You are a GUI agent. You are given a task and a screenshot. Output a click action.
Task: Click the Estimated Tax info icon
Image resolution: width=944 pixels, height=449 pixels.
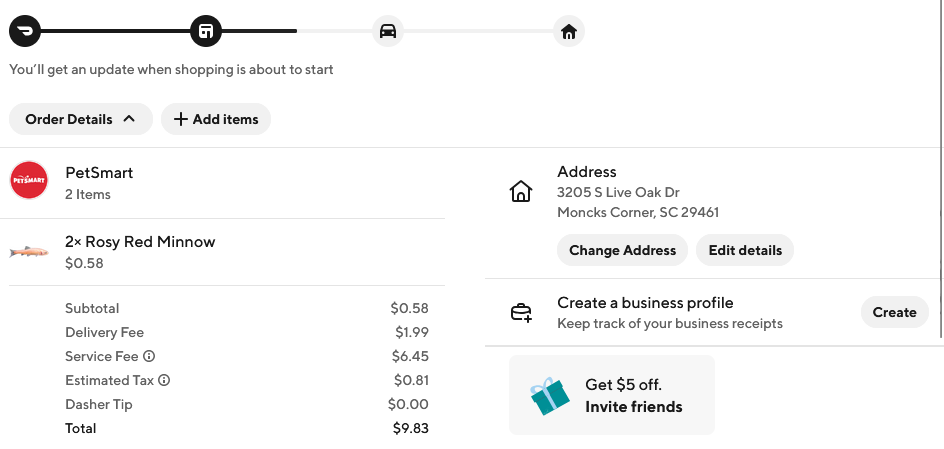(164, 380)
